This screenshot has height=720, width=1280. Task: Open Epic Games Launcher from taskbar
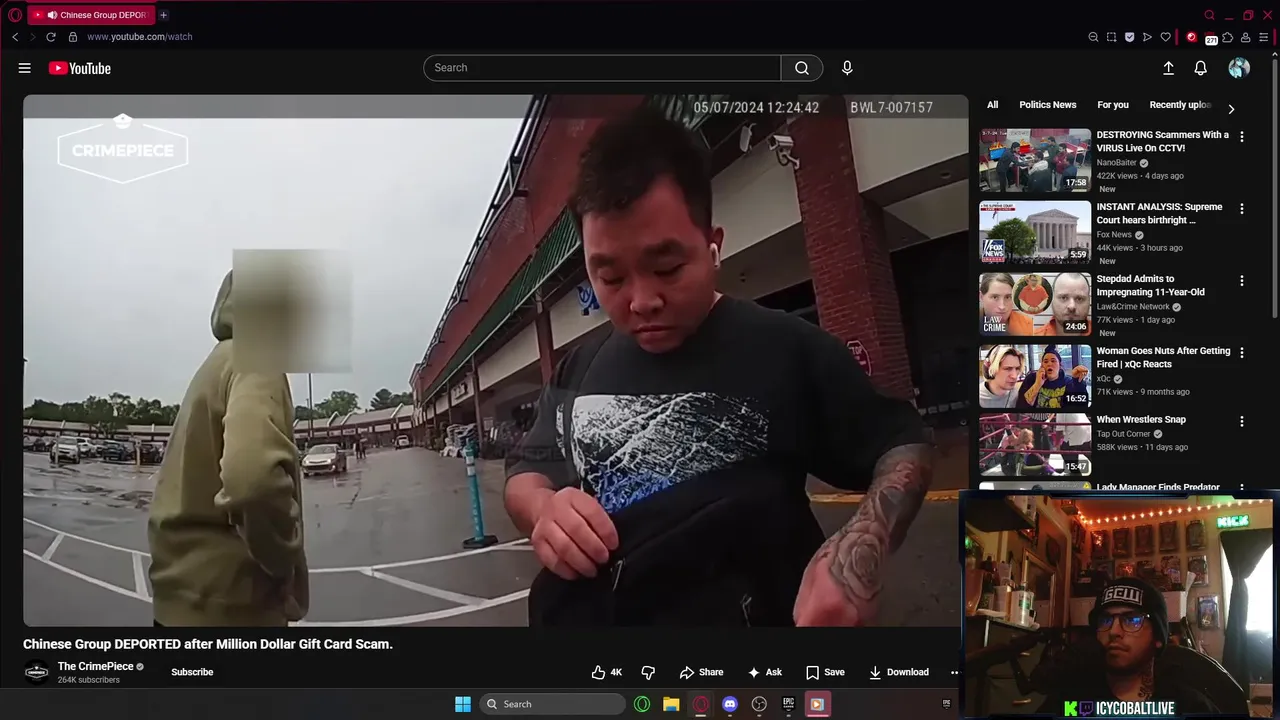point(788,704)
